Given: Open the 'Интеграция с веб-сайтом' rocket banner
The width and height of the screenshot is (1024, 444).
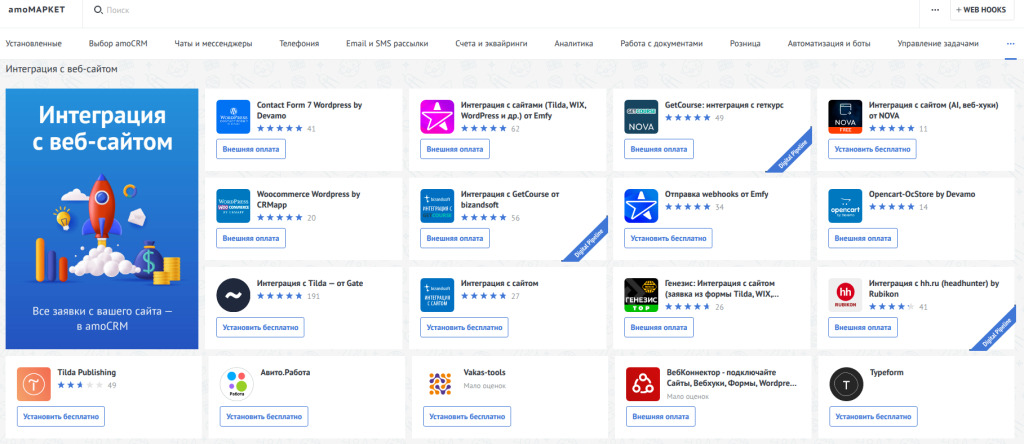Looking at the screenshot, I should [102, 219].
